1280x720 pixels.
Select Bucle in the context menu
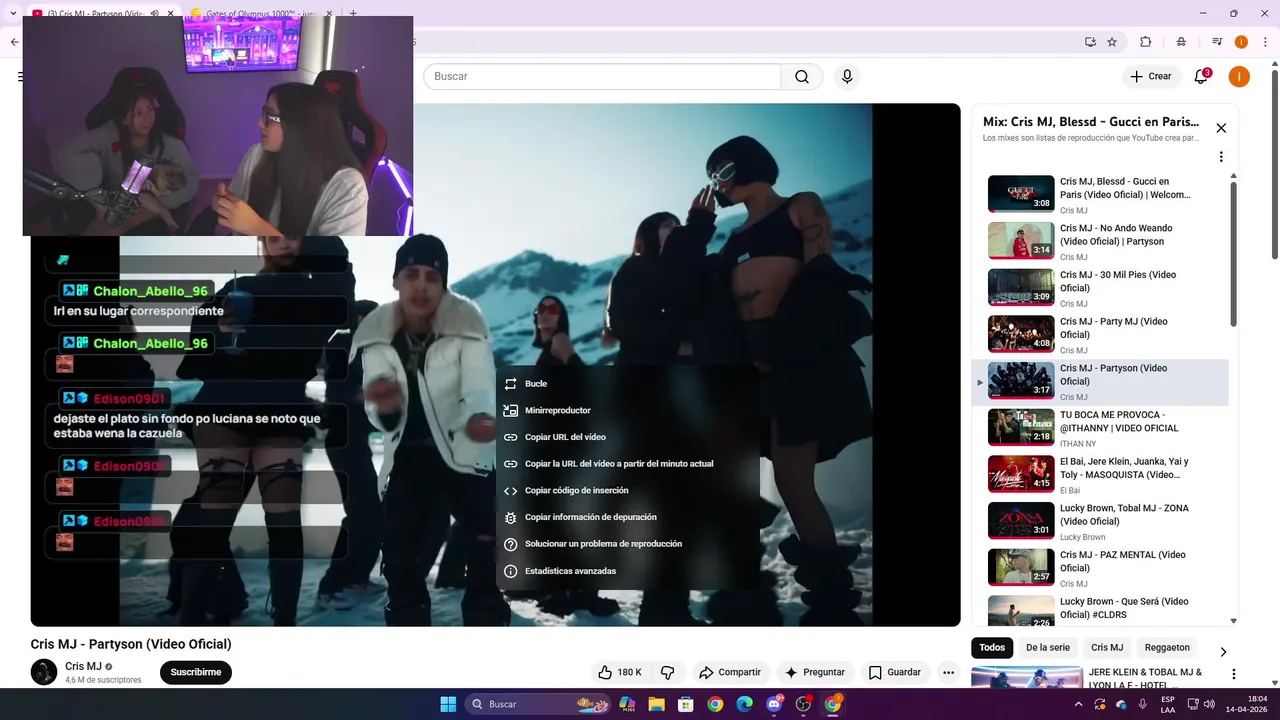coord(627,384)
